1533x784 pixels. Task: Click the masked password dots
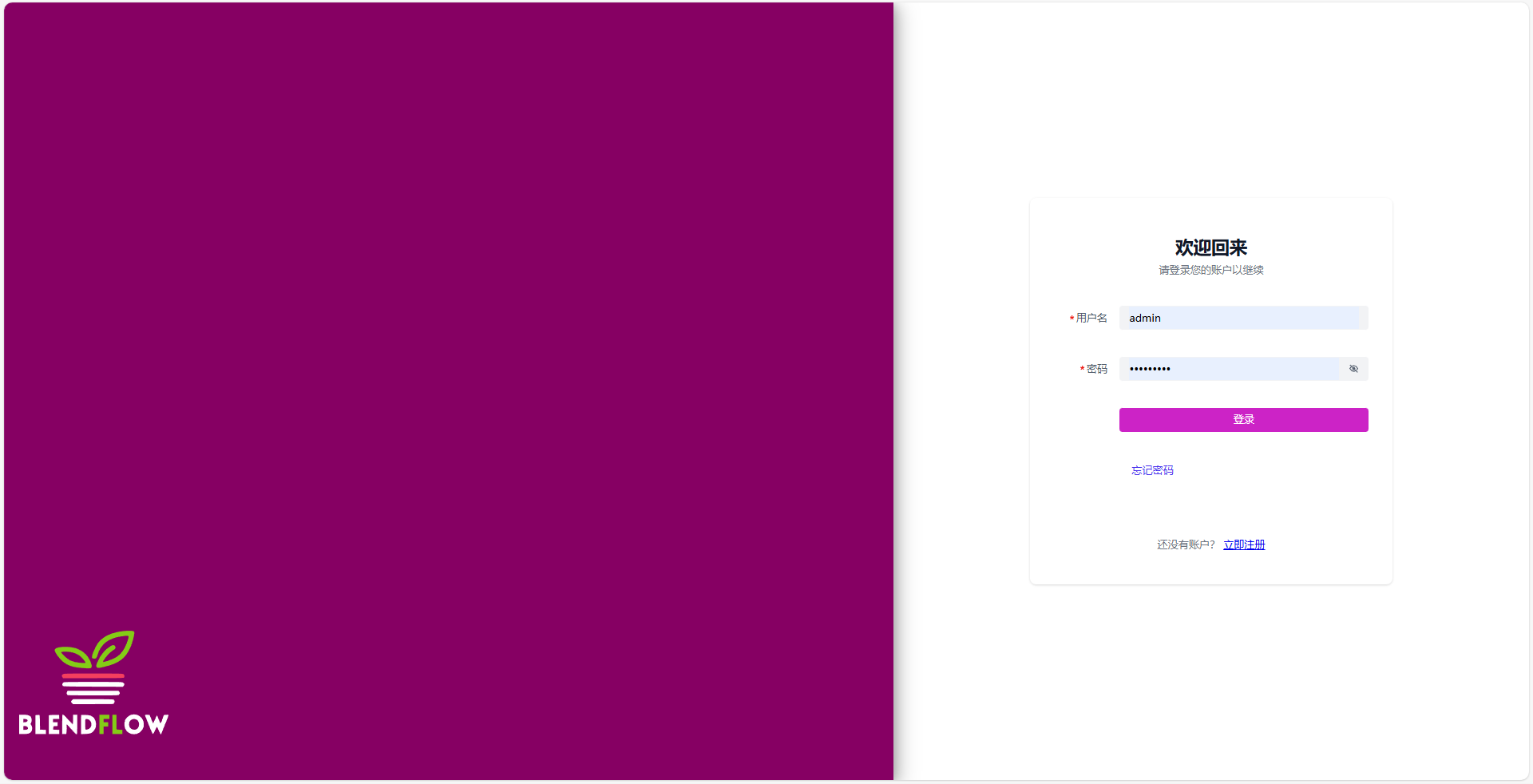pos(1150,369)
